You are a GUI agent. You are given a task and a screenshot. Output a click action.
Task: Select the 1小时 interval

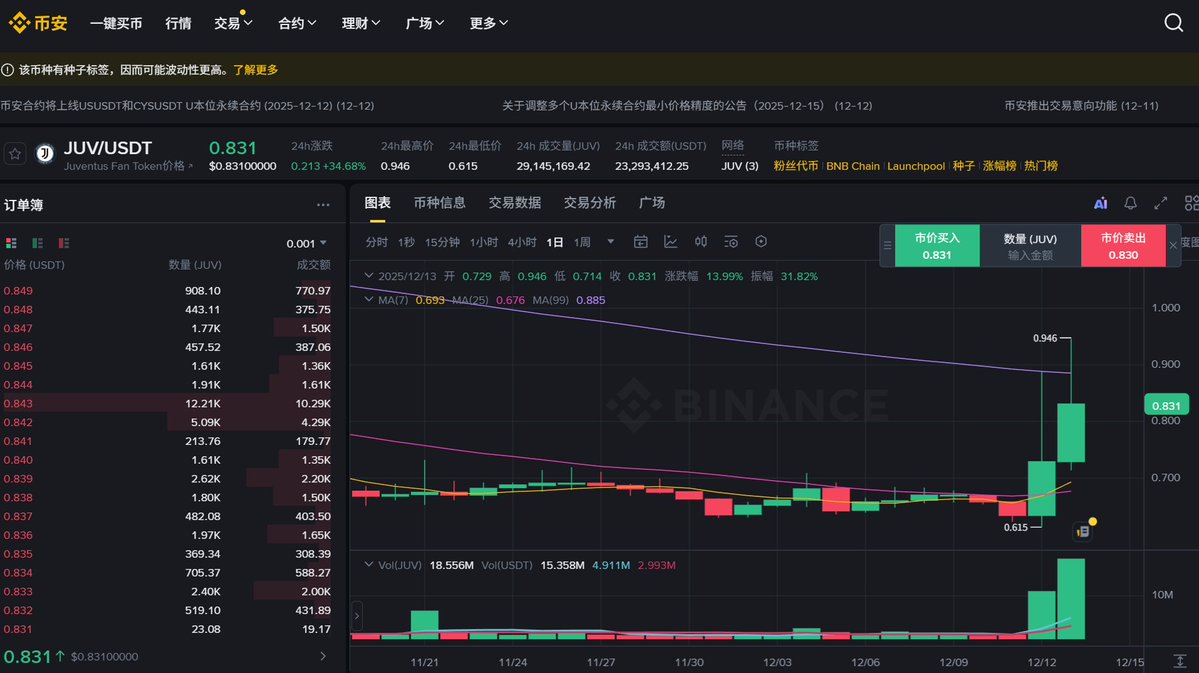[483, 242]
